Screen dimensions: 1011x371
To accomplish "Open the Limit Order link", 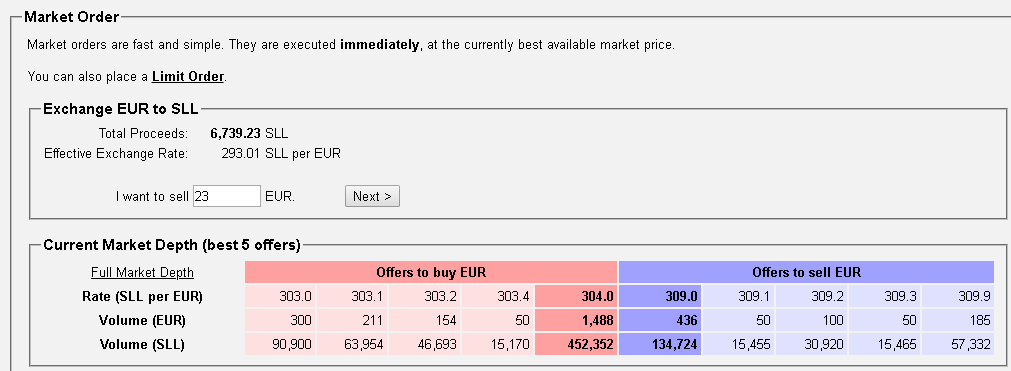I will (188, 77).
